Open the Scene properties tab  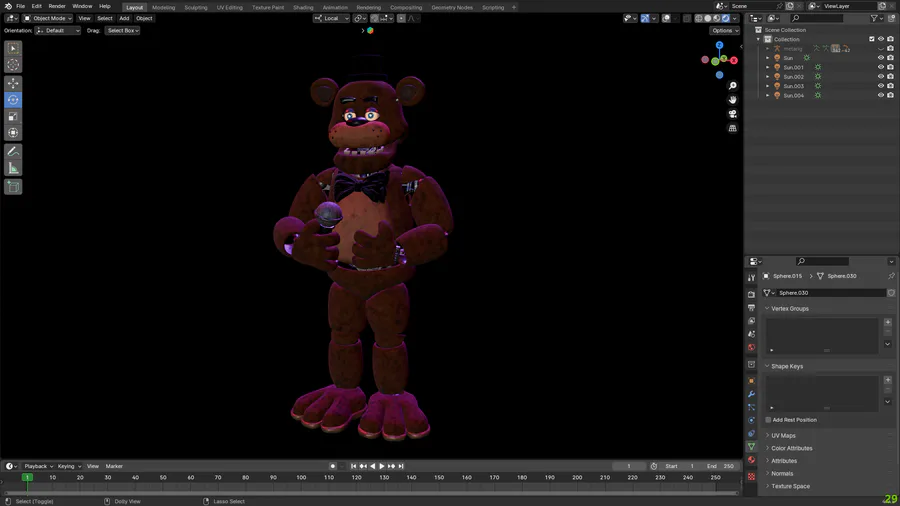click(x=751, y=334)
